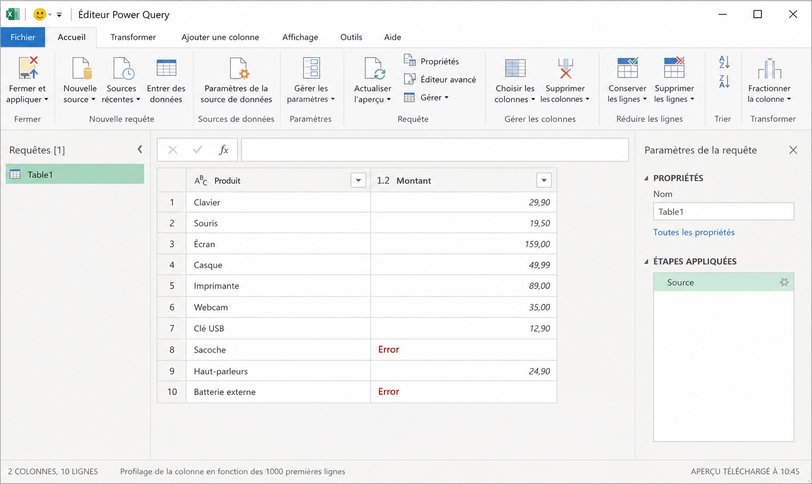Click 2 COLONNES, 10 LIGNES status text

point(53,472)
